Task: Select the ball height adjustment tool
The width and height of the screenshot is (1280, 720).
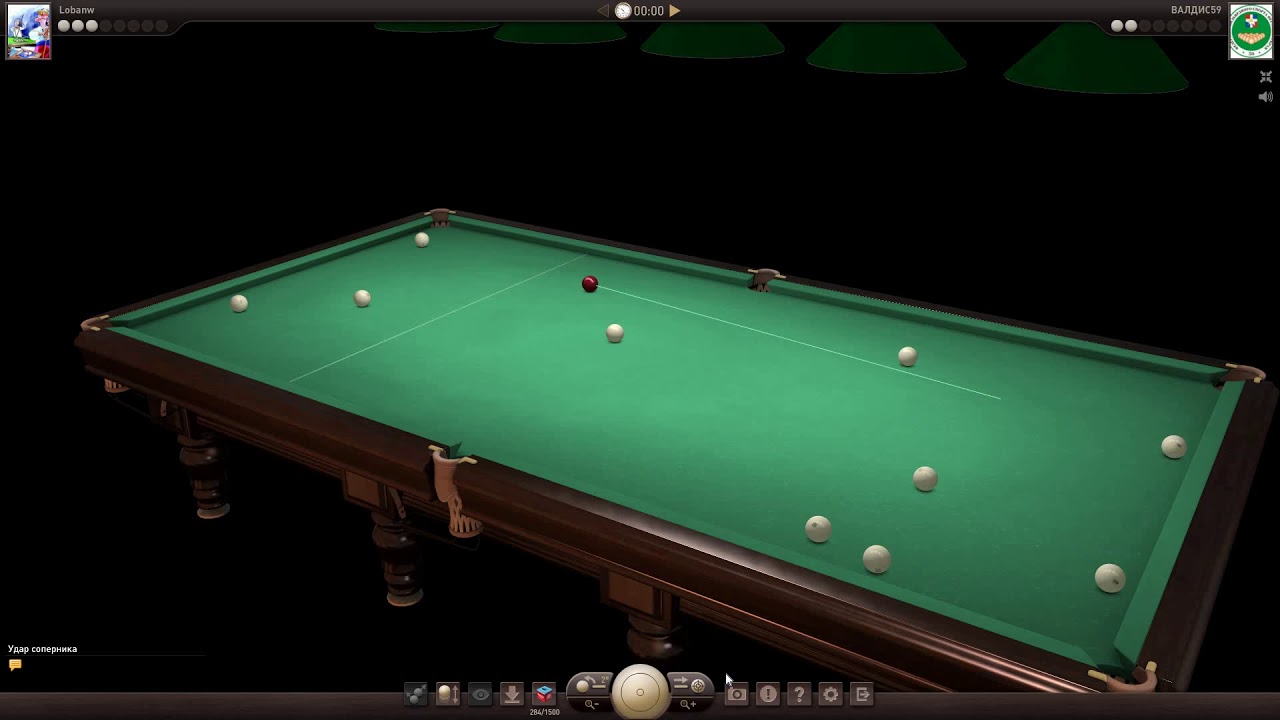Action: click(x=448, y=694)
